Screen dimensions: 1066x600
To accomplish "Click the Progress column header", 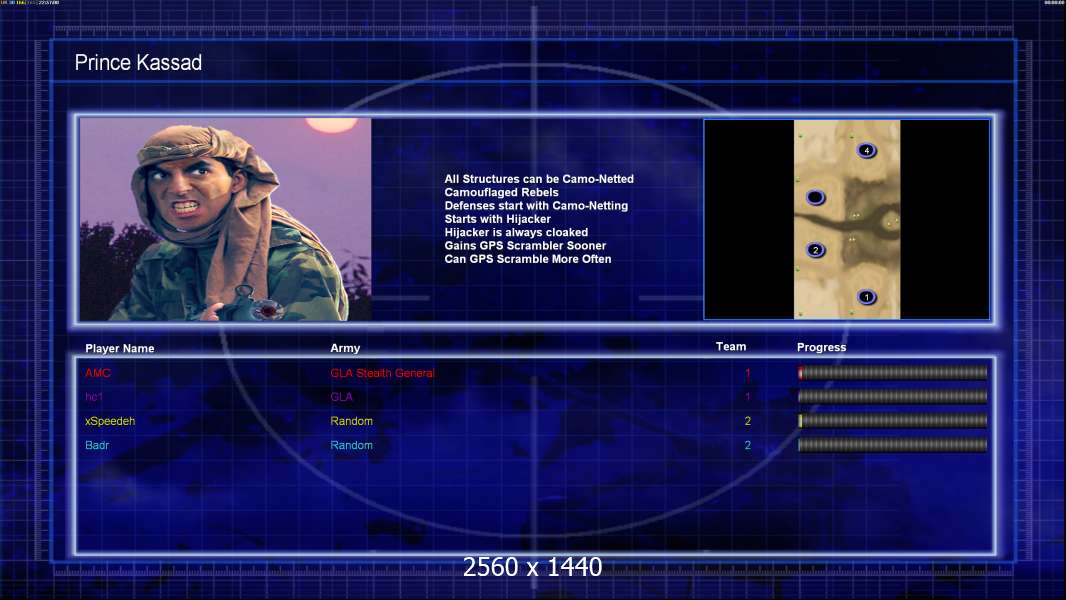I will 821,347.
